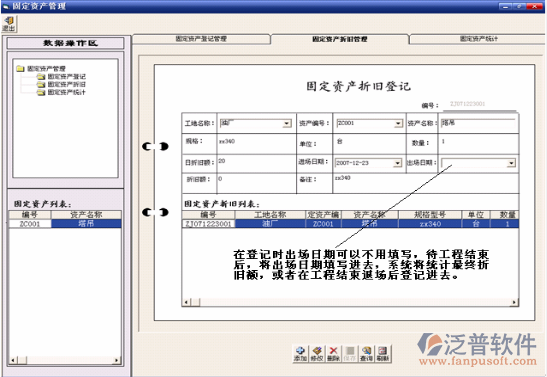
Task: Click the 进场日期 field showing 2007-12-23
Action: [368, 163]
